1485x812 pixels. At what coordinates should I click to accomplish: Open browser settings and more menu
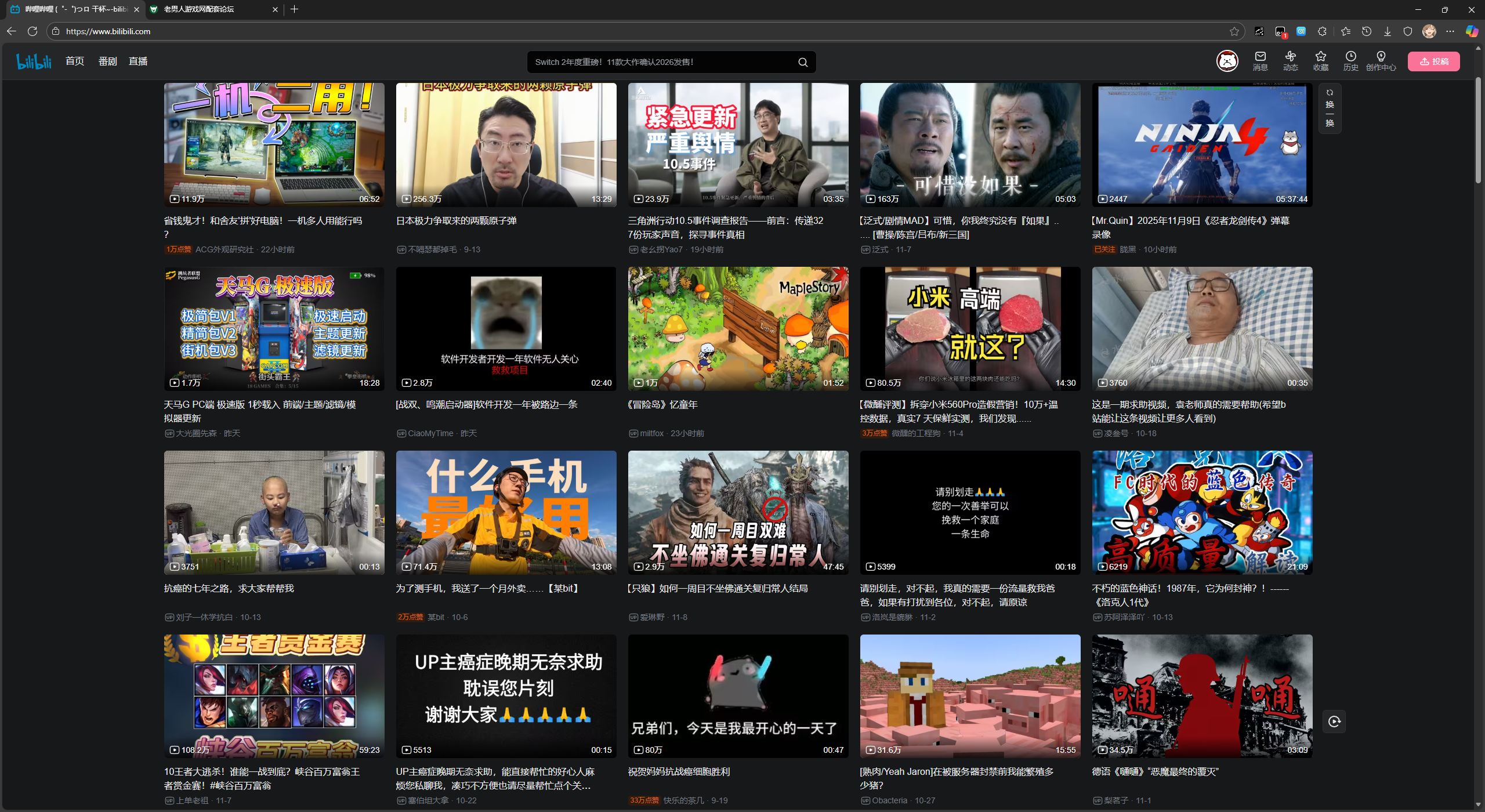click(x=1450, y=31)
